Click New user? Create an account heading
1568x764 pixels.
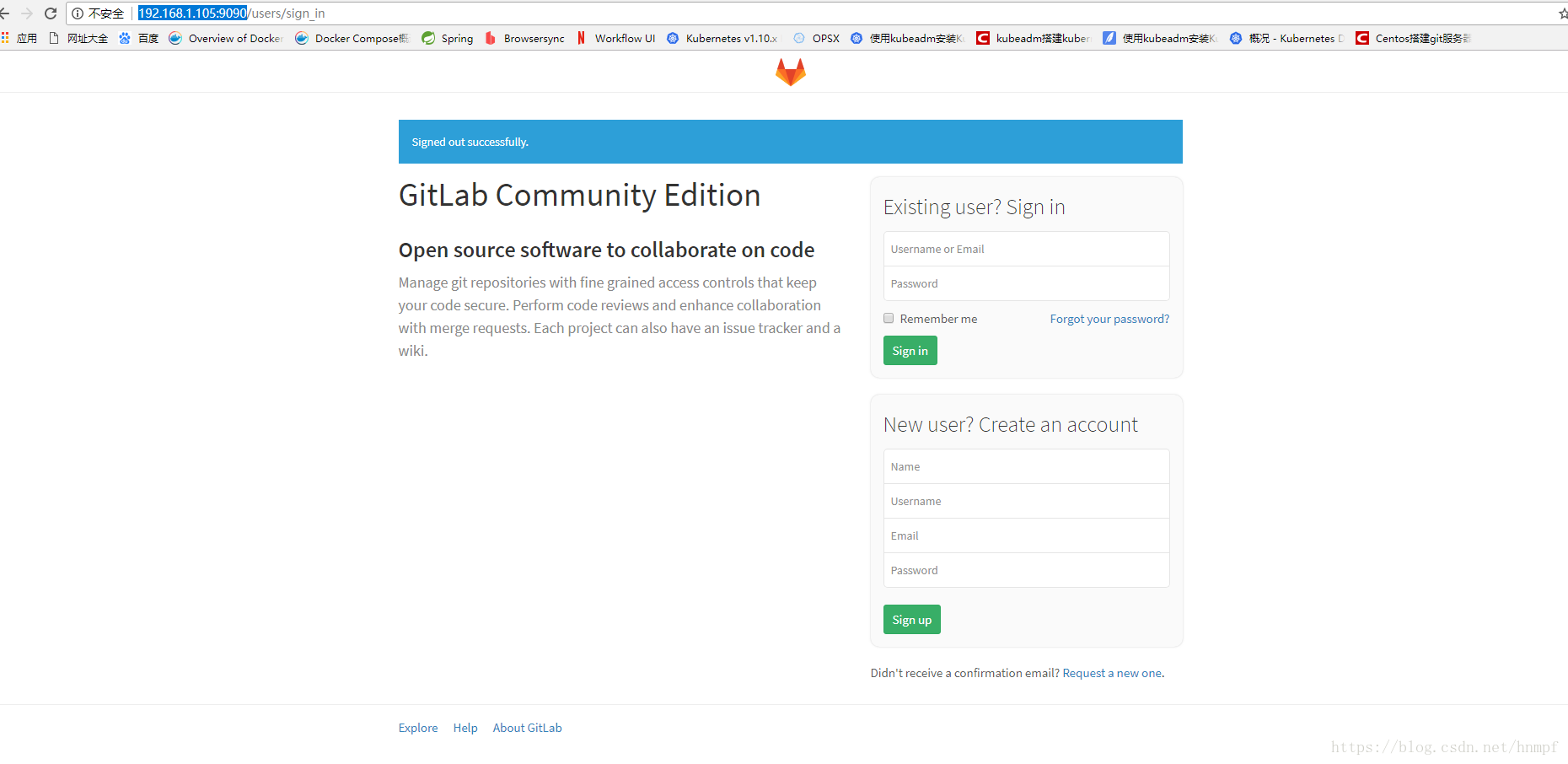1011,425
